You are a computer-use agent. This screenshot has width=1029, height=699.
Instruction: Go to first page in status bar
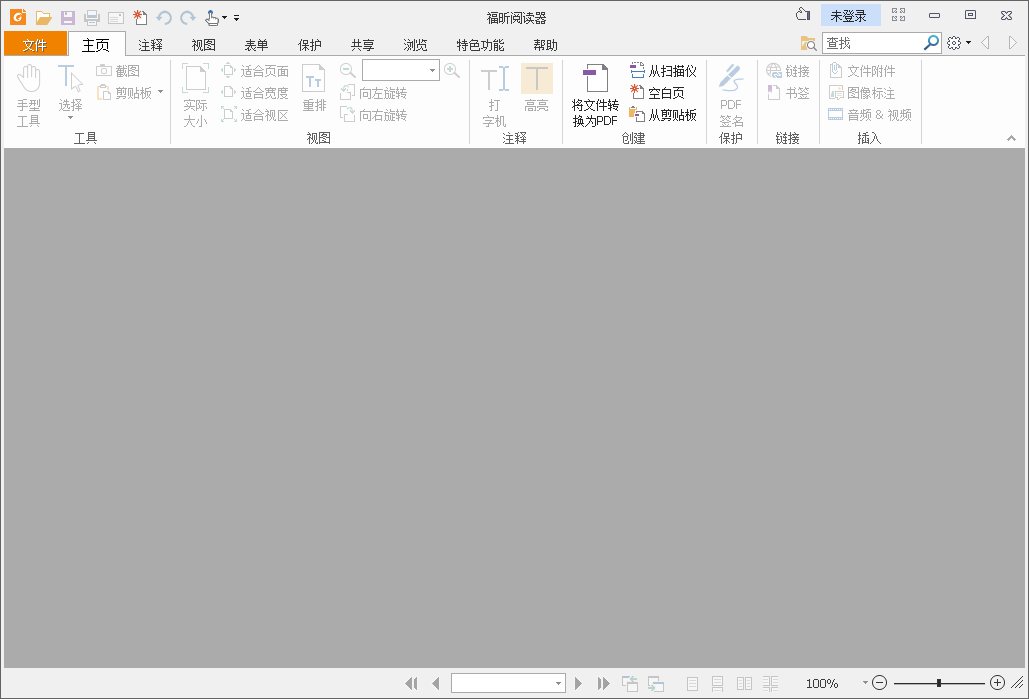tap(411, 684)
